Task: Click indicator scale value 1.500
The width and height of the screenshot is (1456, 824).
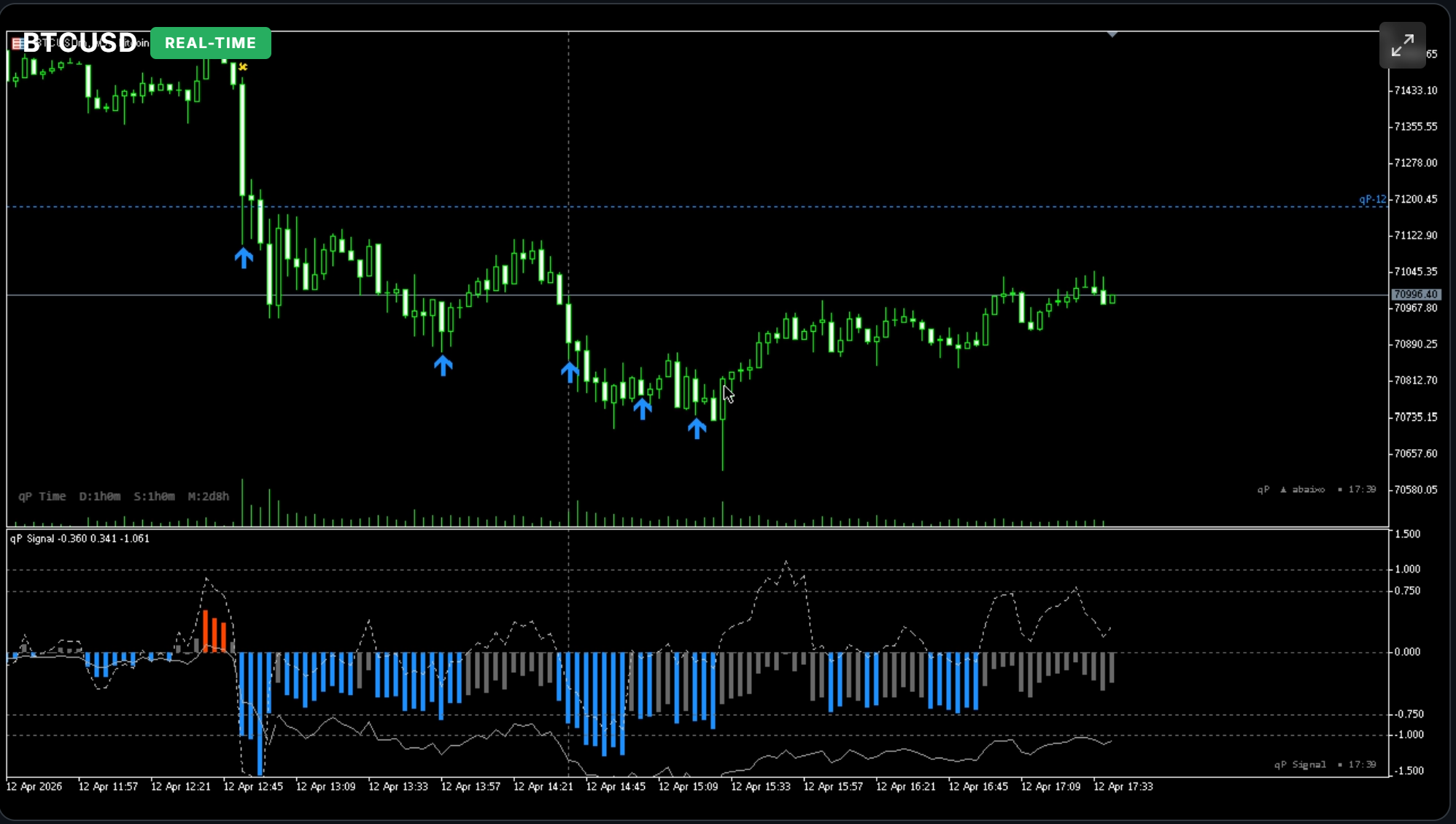Action: point(1407,535)
